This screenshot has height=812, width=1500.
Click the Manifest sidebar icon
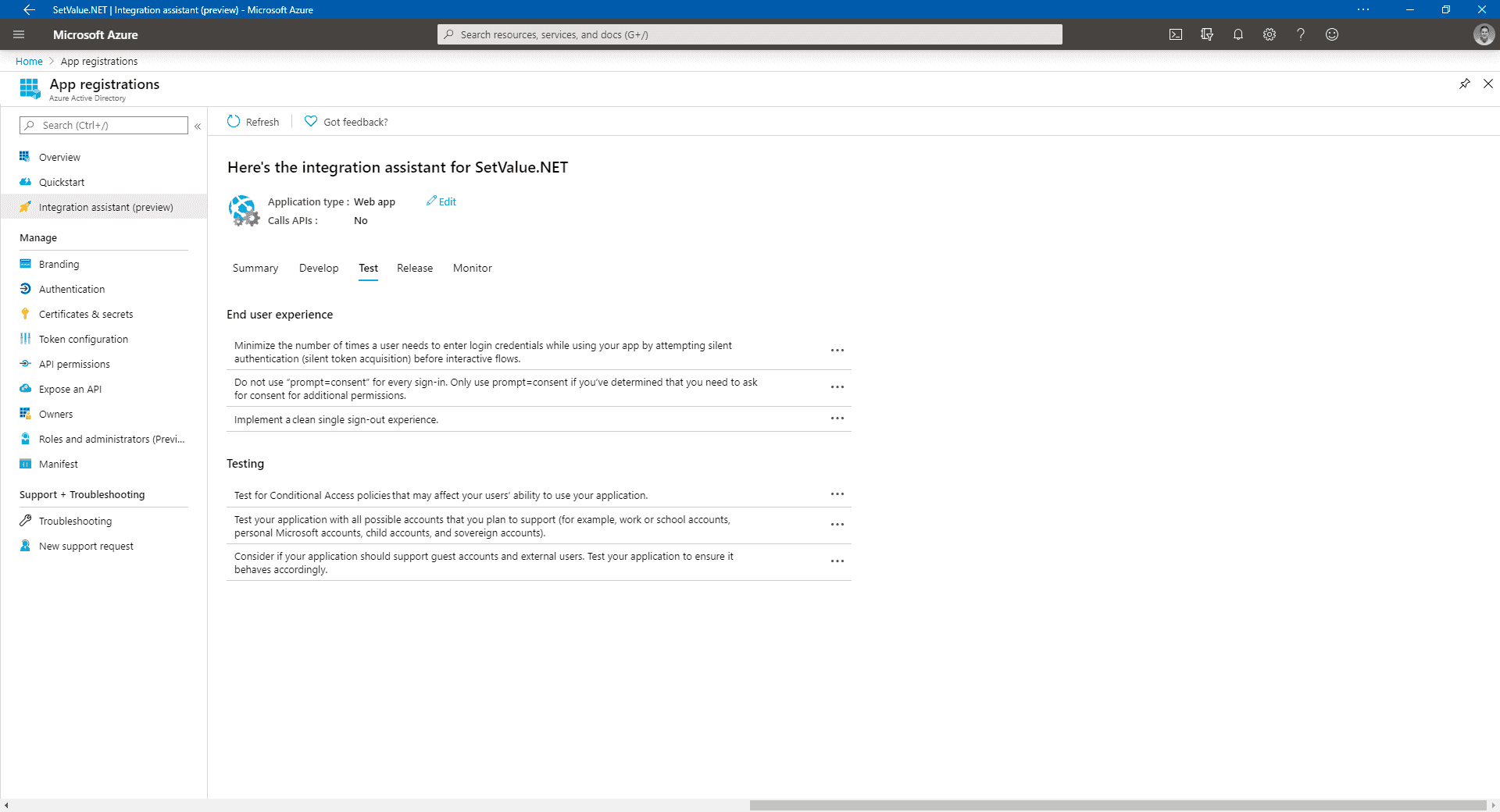(25, 463)
